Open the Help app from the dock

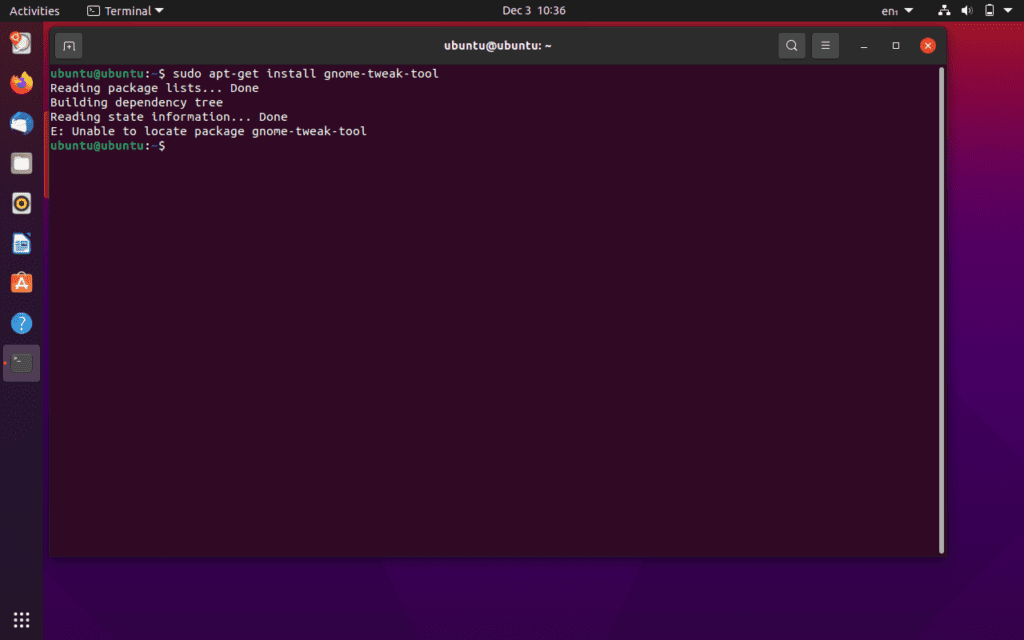[21, 323]
